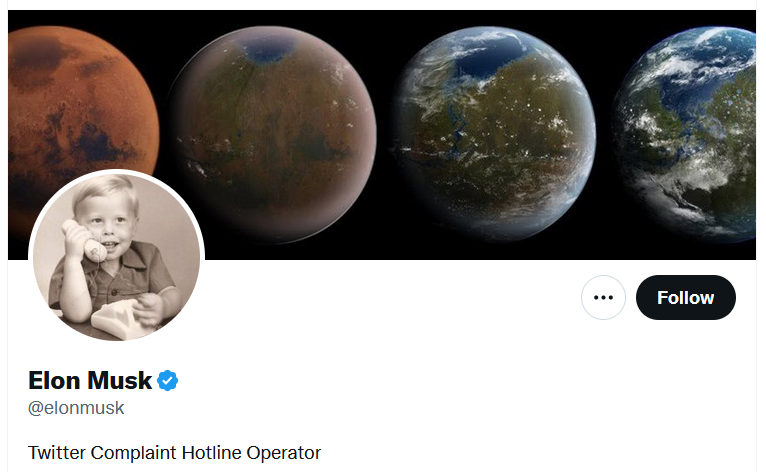Click the blue Earth-like planet at right
Image resolution: width=766 pixels, height=472 pixels.
(684, 134)
